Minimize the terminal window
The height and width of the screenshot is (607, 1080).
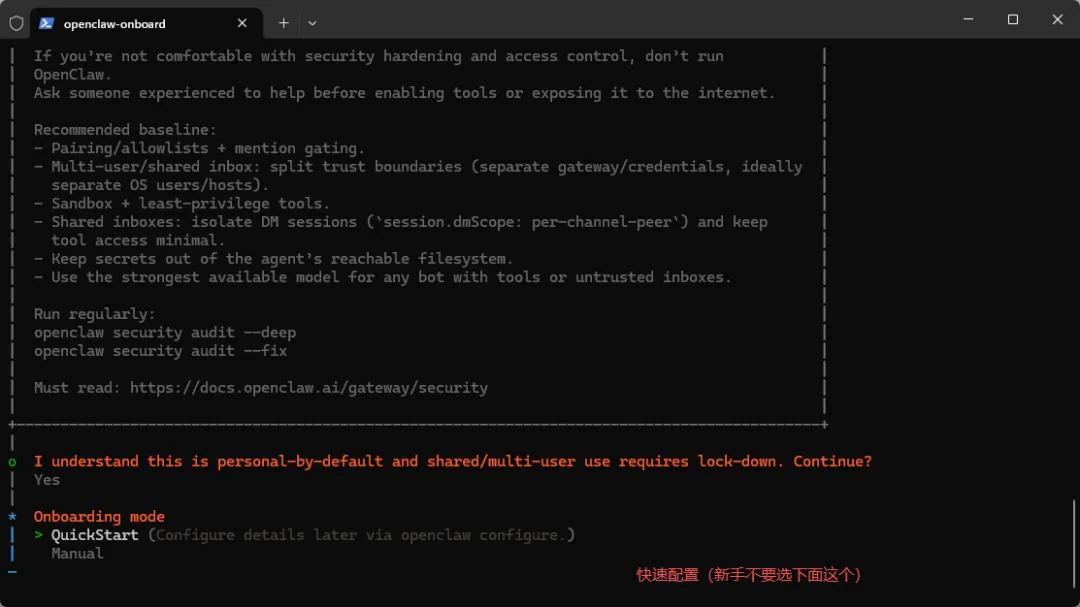967,20
